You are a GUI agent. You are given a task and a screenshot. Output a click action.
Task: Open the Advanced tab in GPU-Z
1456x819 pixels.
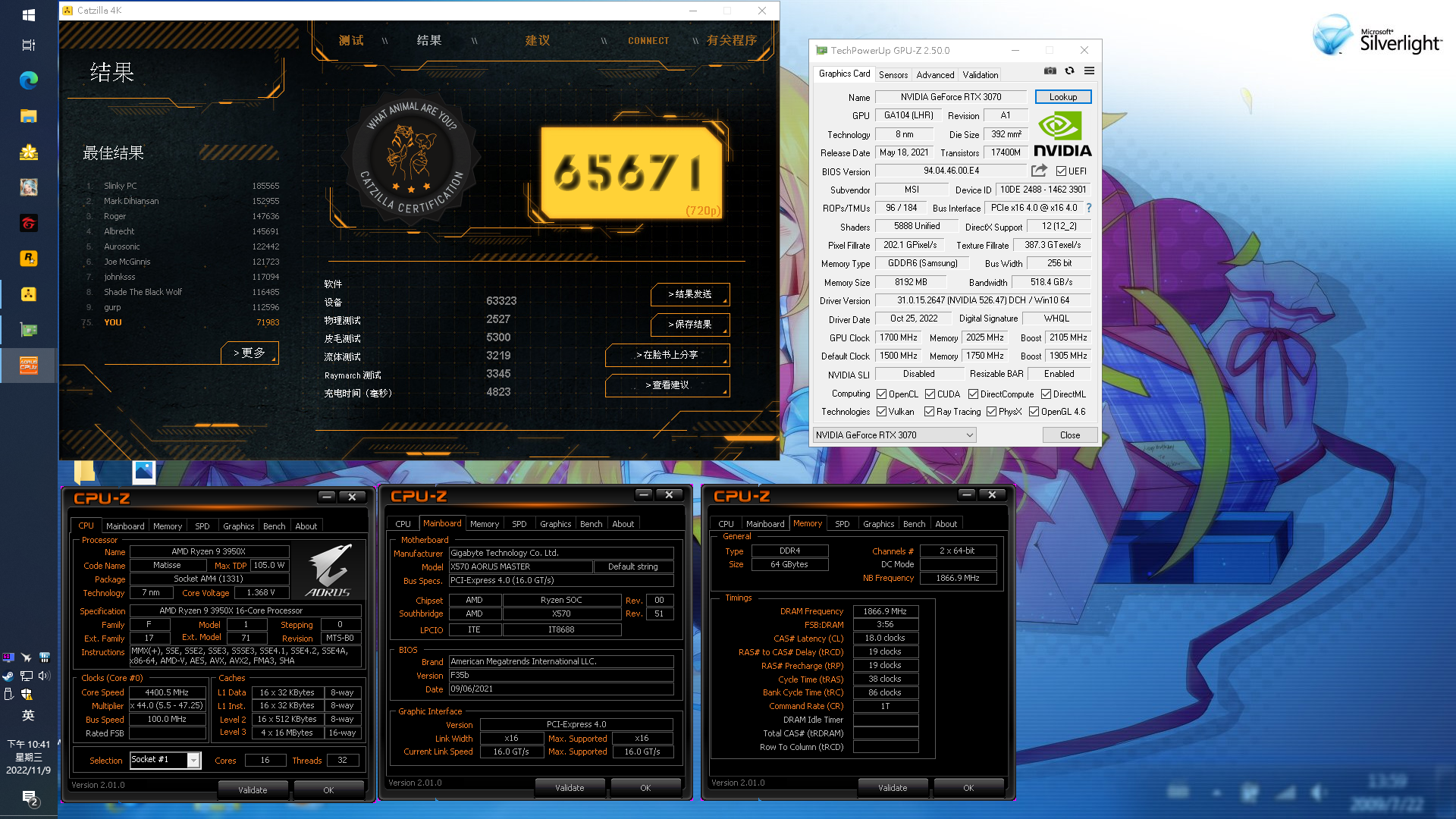[x=935, y=74]
